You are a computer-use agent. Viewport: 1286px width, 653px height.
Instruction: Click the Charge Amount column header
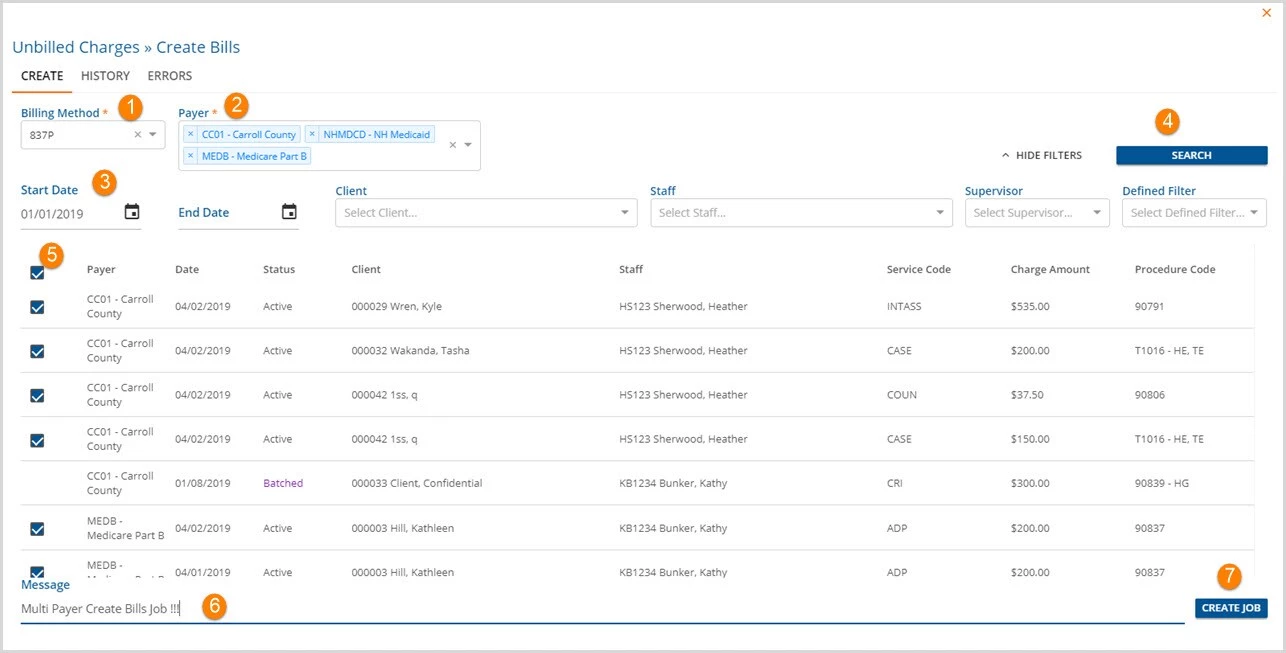click(1050, 269)
